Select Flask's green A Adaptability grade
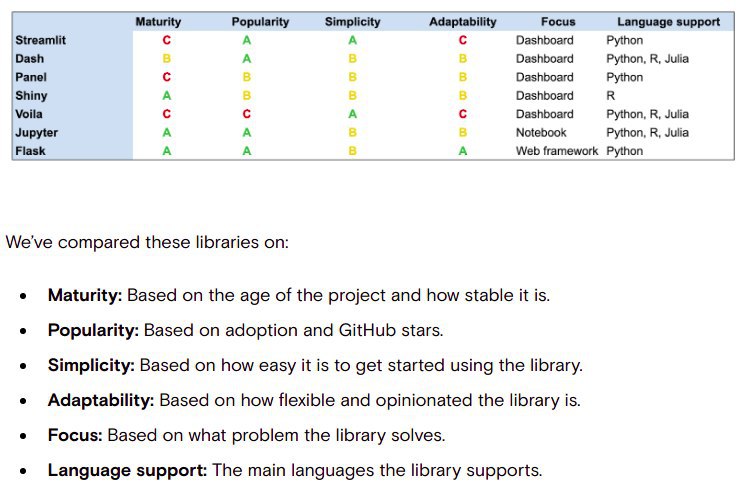 coord(462,151)
